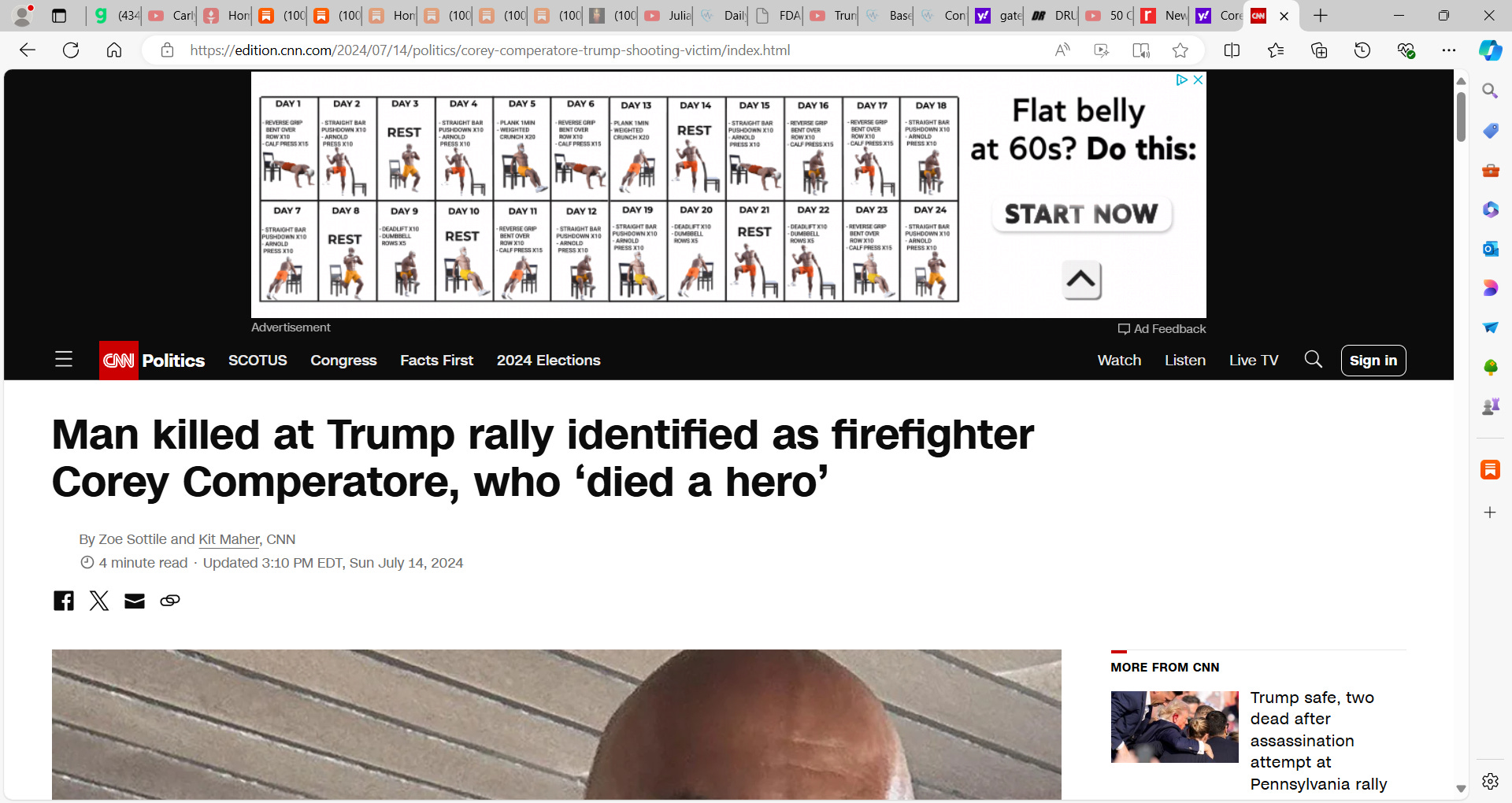Viewport: 1512px width, 803px height.
Task: Open browser Collections
Action: coord(1319,50)
